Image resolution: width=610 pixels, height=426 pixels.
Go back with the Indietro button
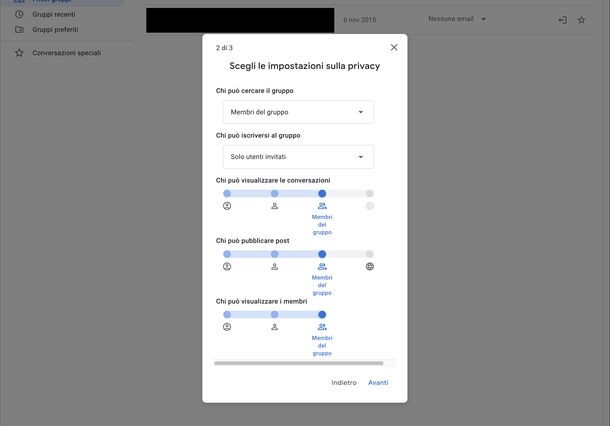344,383
